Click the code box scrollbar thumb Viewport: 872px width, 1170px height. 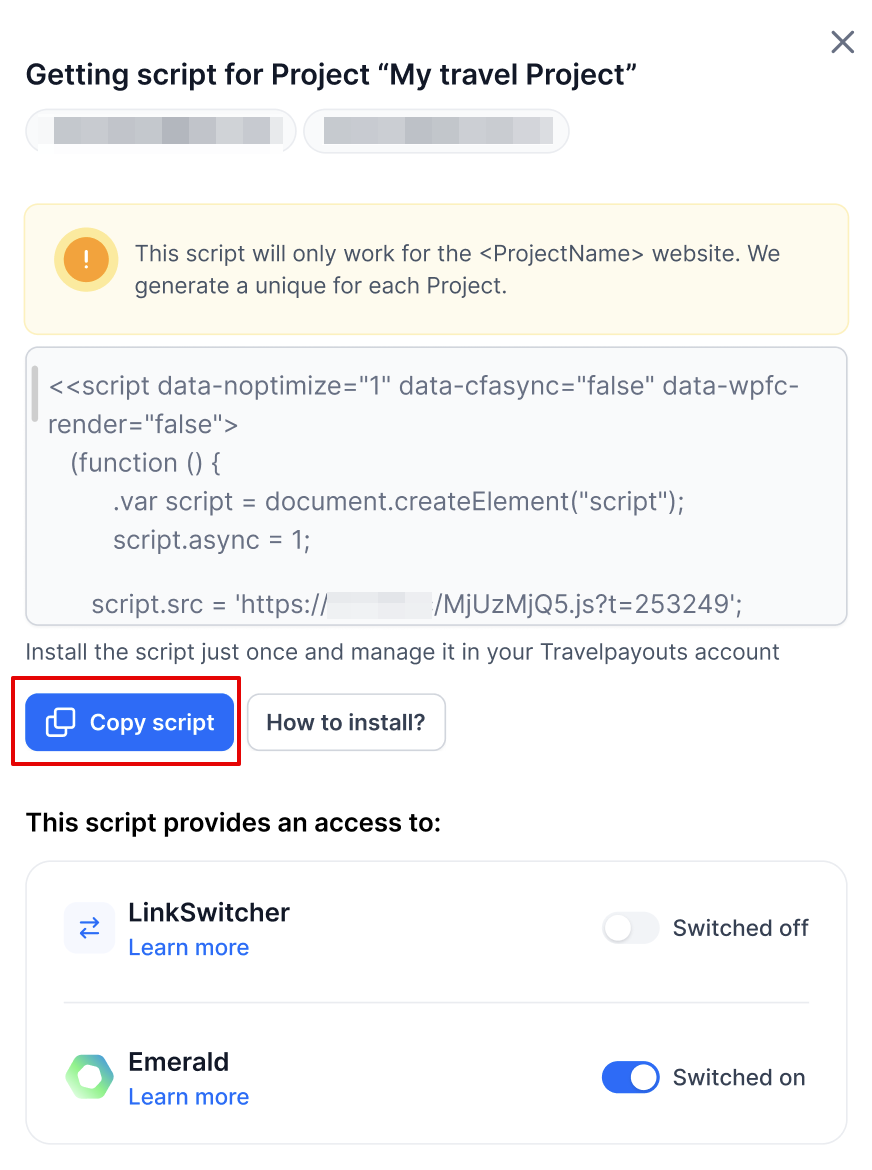point(35,393)
